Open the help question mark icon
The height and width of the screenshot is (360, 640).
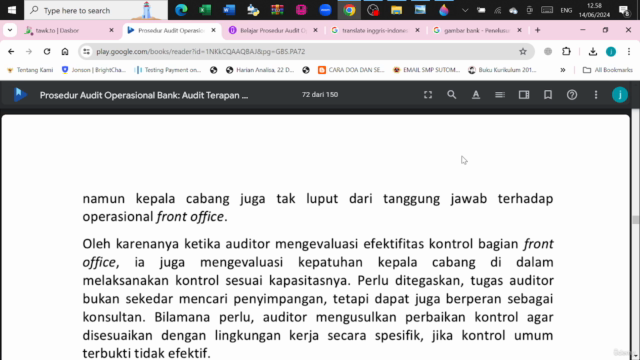coord(572,95)
